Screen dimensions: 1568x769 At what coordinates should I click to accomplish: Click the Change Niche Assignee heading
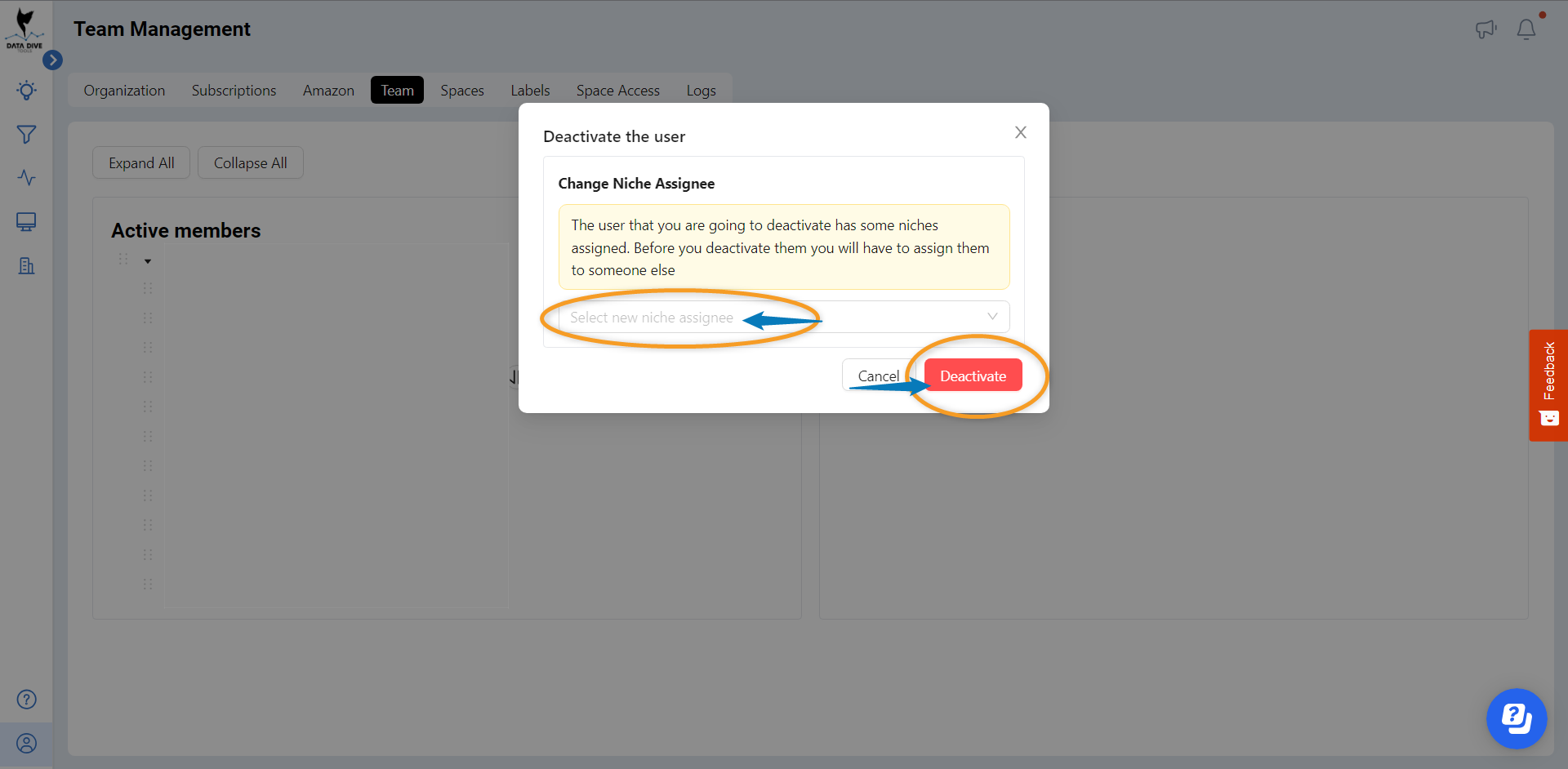click(636, 184)
